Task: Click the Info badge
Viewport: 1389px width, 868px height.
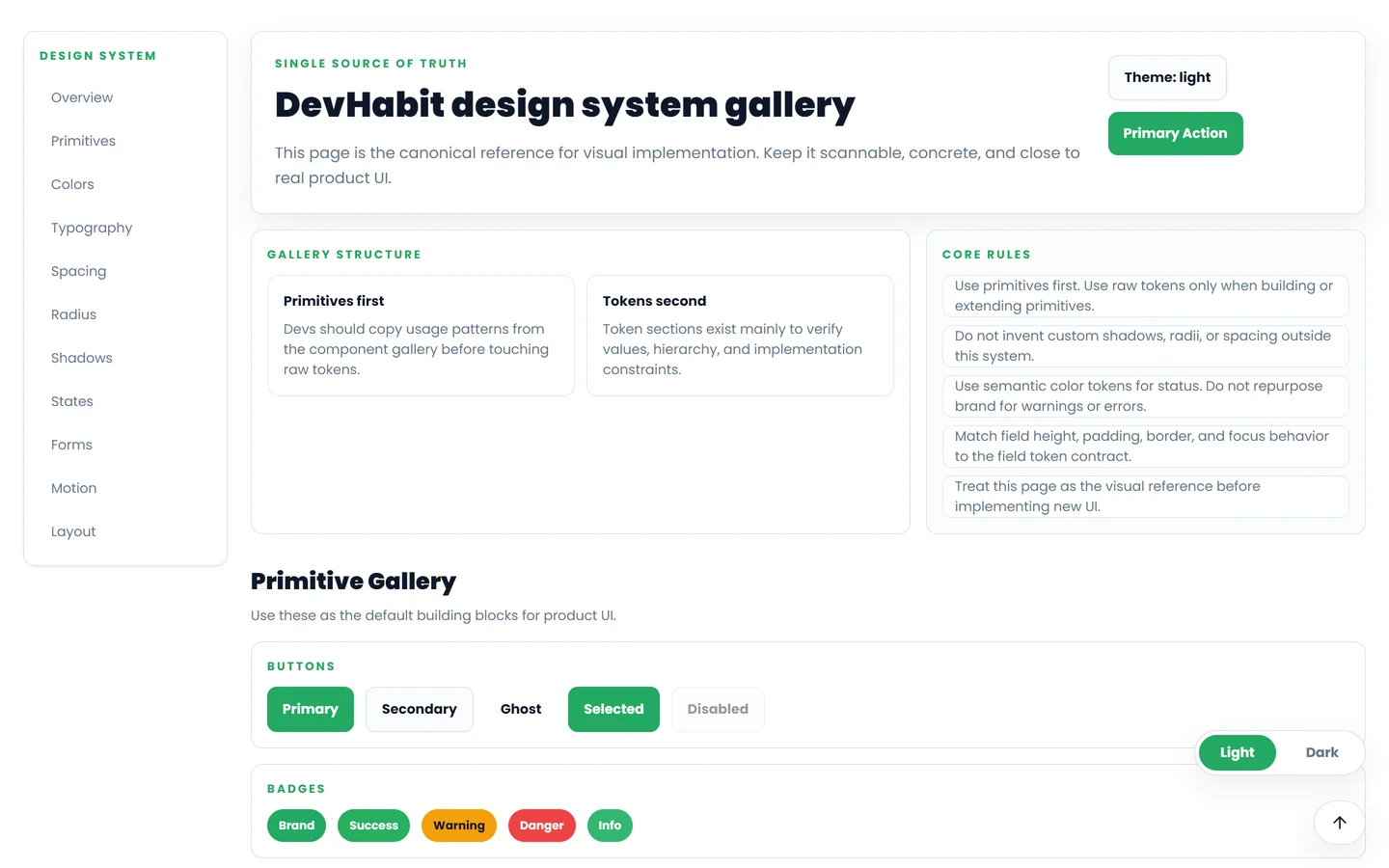Action: click(610, 826)
